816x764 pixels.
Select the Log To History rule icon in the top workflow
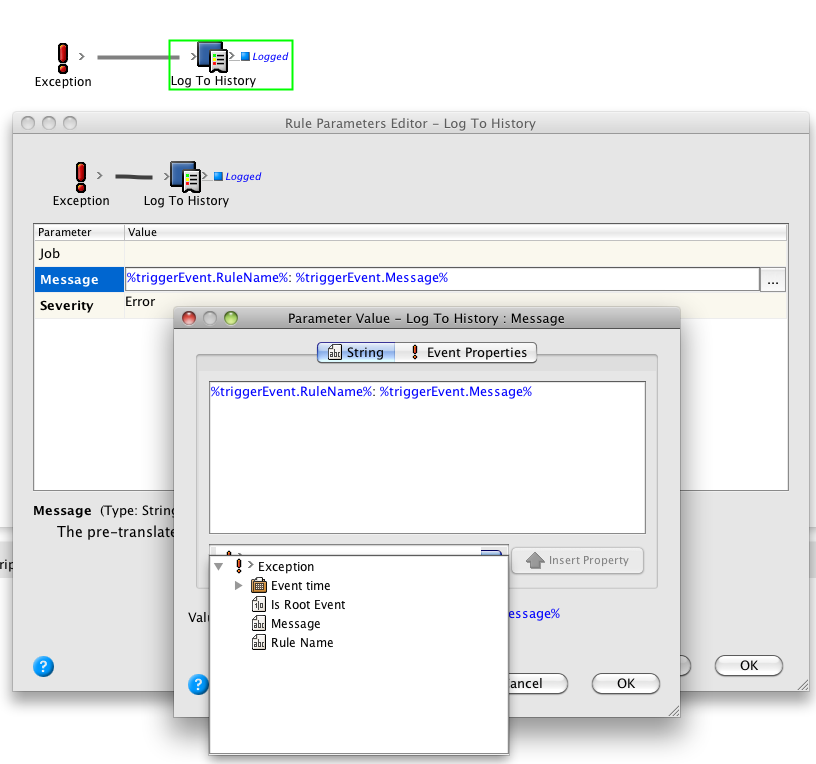click(211, 56)
